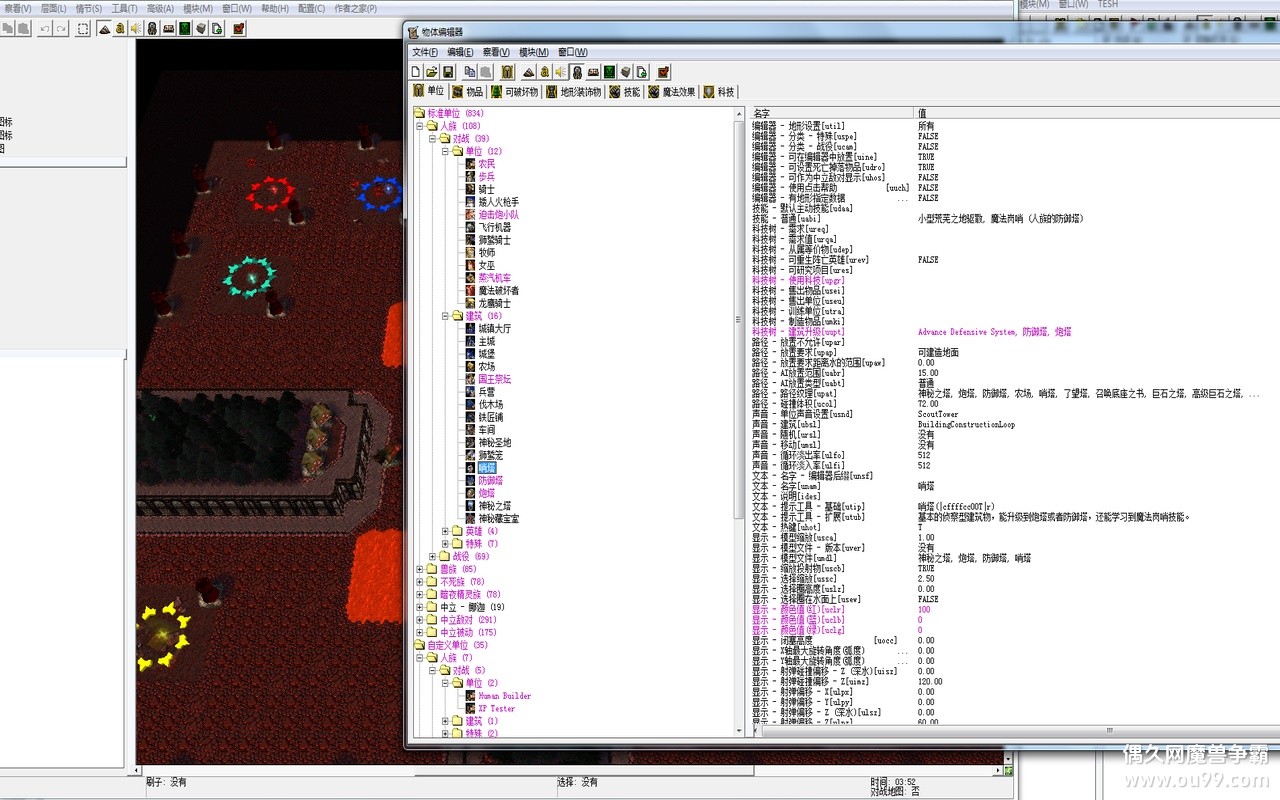1280x800 pixels.
Task: Open Sound Editor from main World Editor toolbar
Action: (136, 29)
